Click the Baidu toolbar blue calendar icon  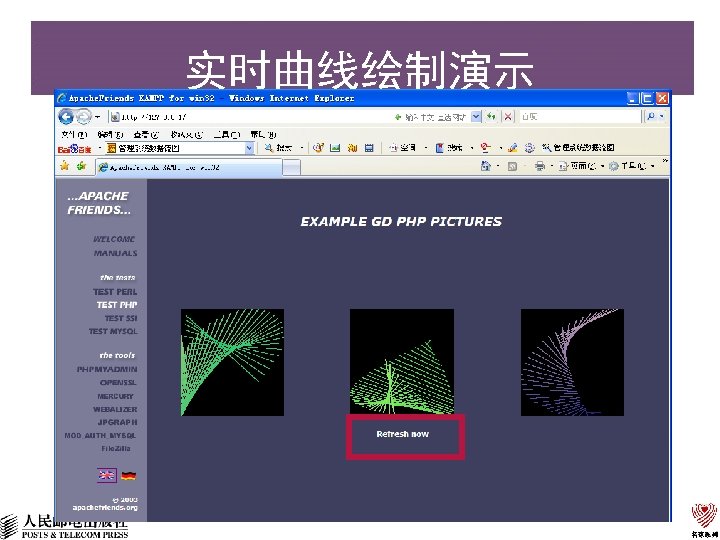pyautogui.click(x=369, y=148)
